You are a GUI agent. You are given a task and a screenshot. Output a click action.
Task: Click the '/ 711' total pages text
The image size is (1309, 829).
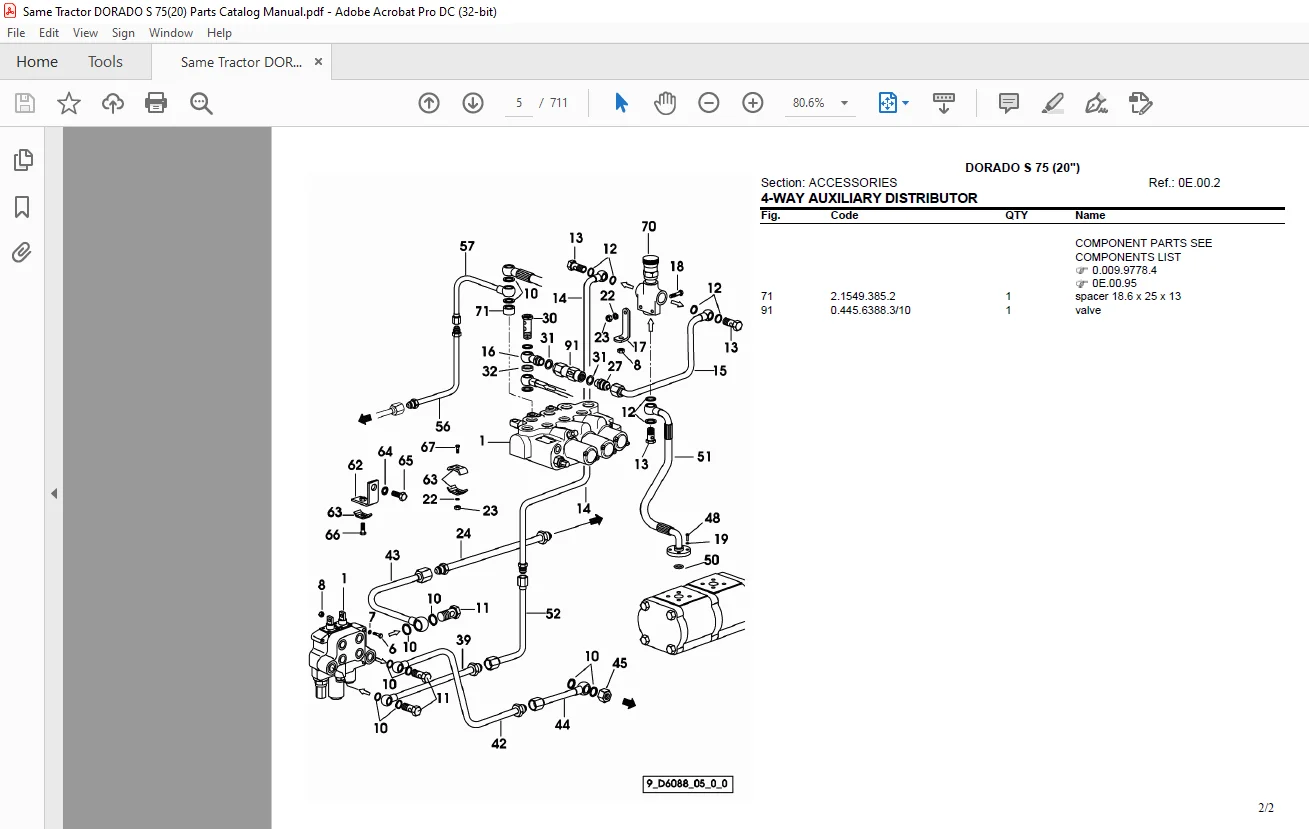tap(553, 103)
